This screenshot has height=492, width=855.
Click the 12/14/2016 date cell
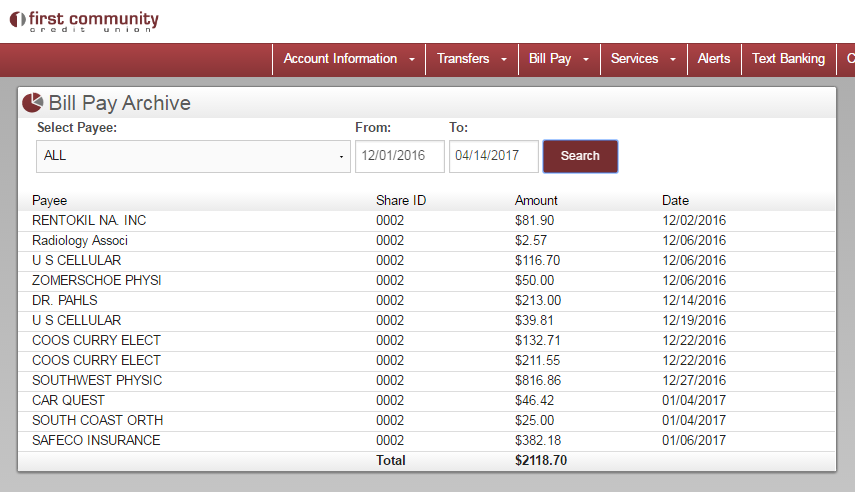[694, 301]
